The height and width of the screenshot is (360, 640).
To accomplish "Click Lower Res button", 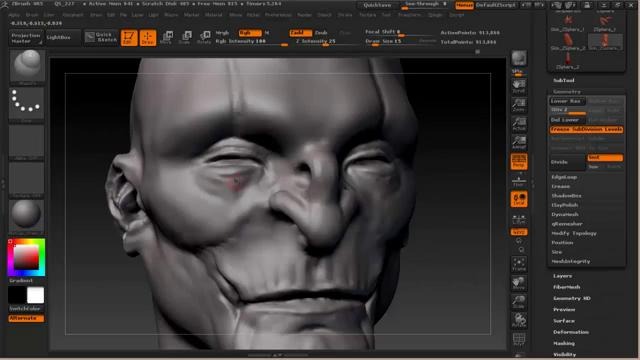I will coord(567,101).
